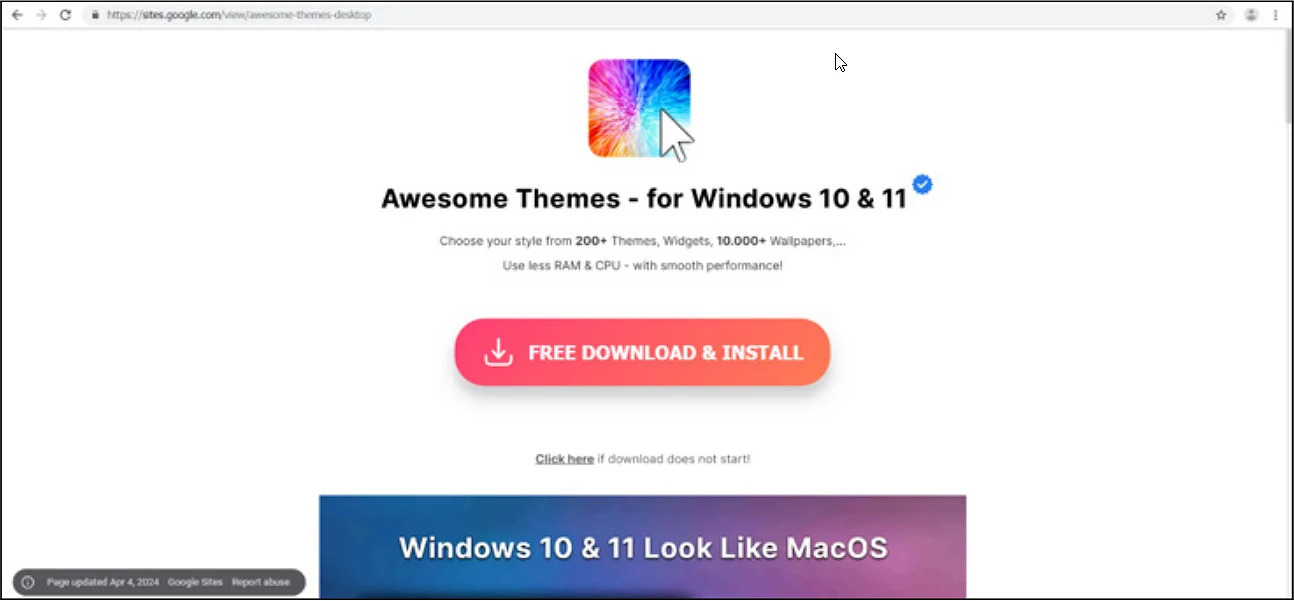Follow the "Click here" link
1294x601 pixels.
[564, 459]
